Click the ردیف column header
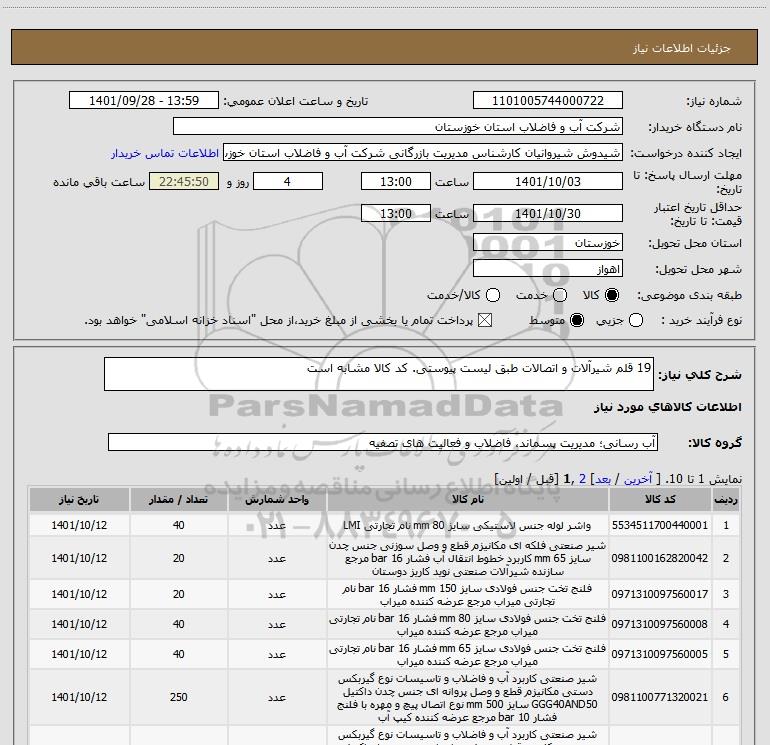The width and height of the screenshot is (770, 745). [726, 499]
